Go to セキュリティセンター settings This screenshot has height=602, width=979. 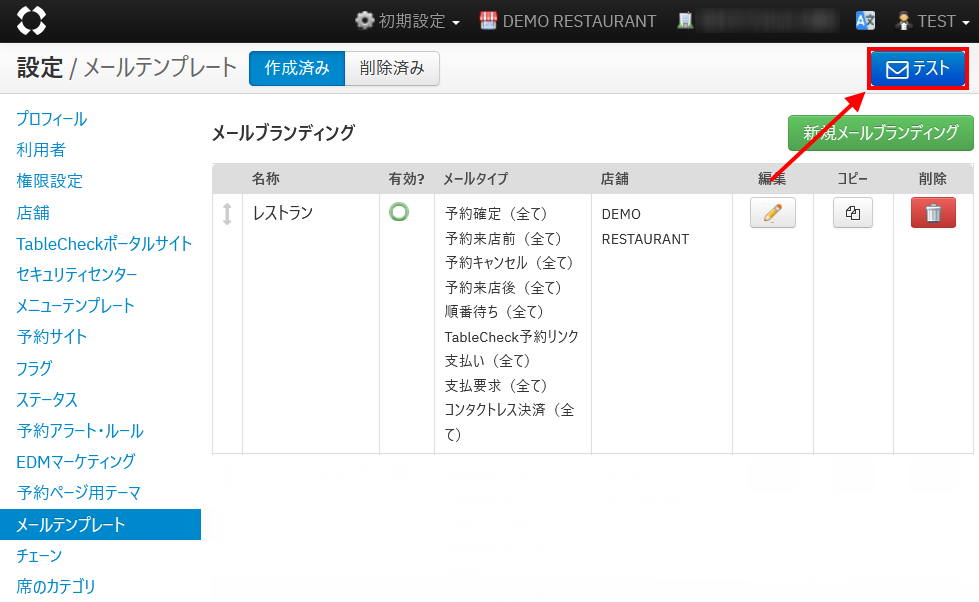(76, 274)
